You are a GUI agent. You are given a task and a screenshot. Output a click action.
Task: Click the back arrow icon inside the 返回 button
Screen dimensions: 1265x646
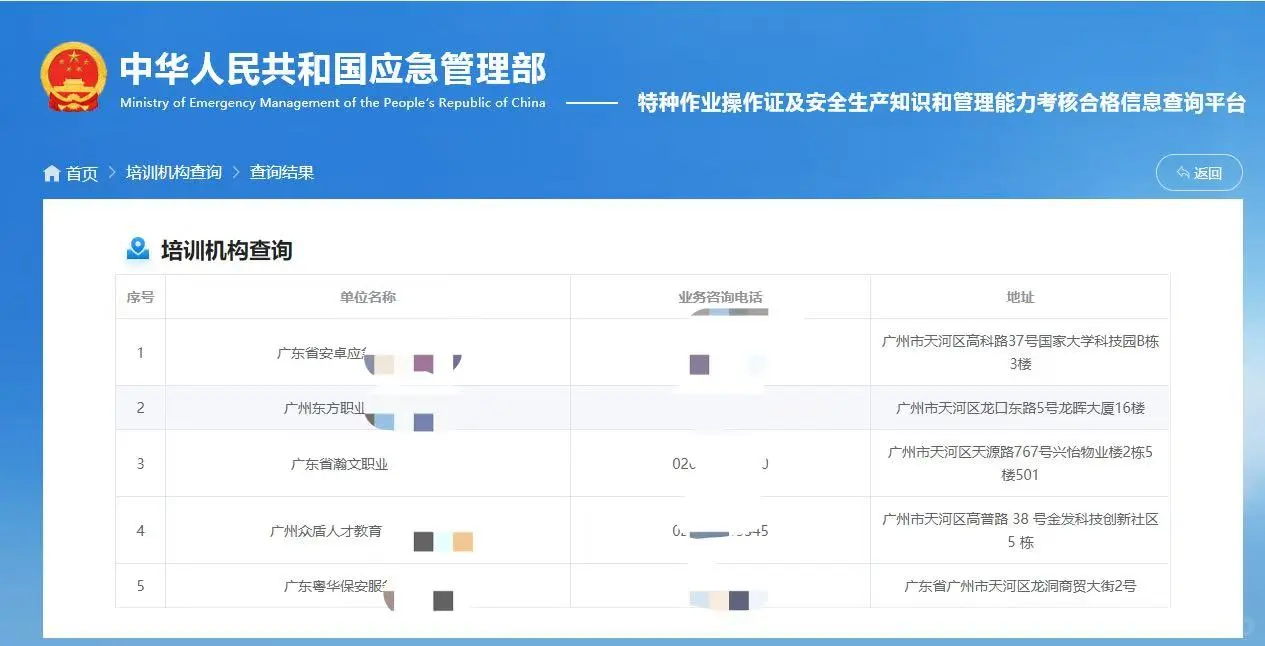[x=1180, y=172]
